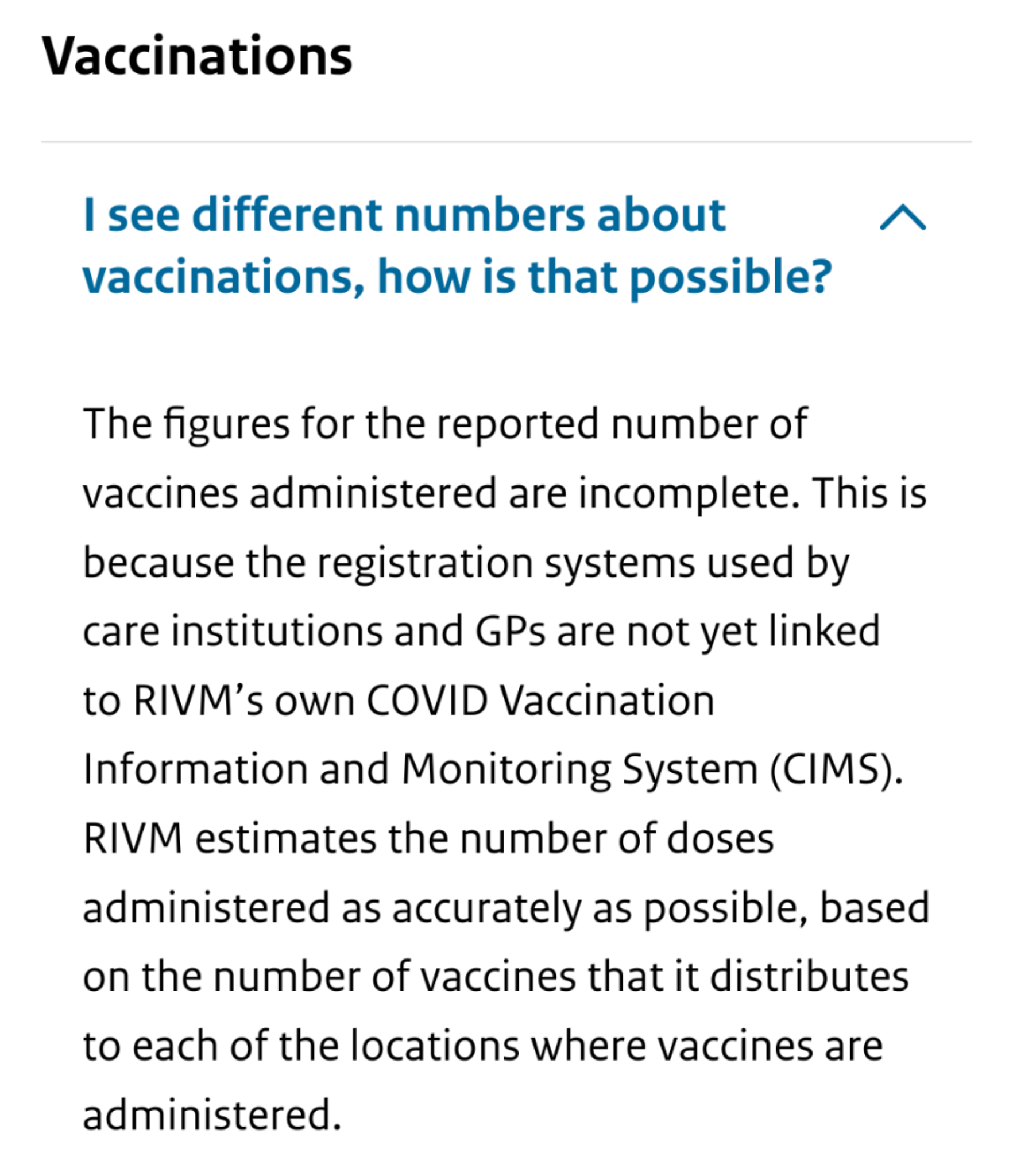
Task: Click the divider line below the Vaccinations heading
Action: pos(506,141)
